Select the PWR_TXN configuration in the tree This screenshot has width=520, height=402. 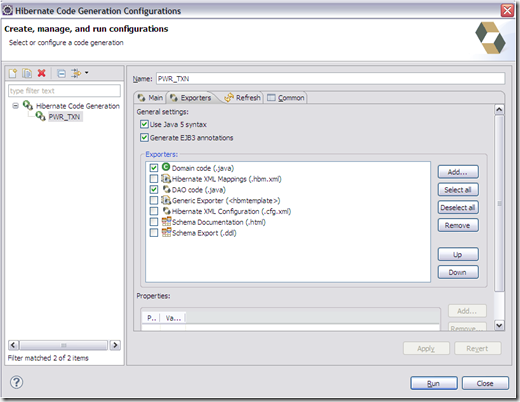coord(64,117)
